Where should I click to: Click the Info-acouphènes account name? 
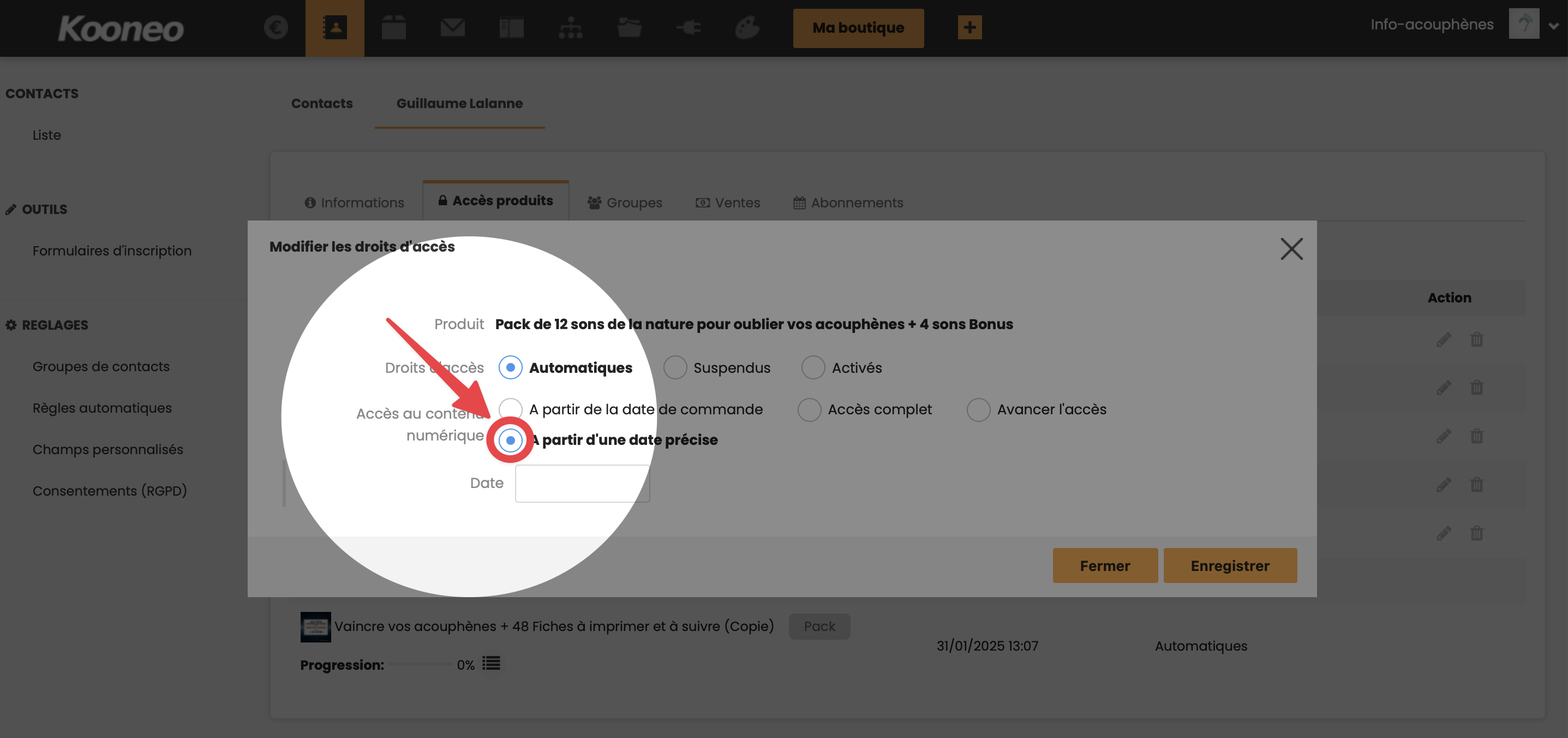pyautogui.click(x=1432, y=25)
